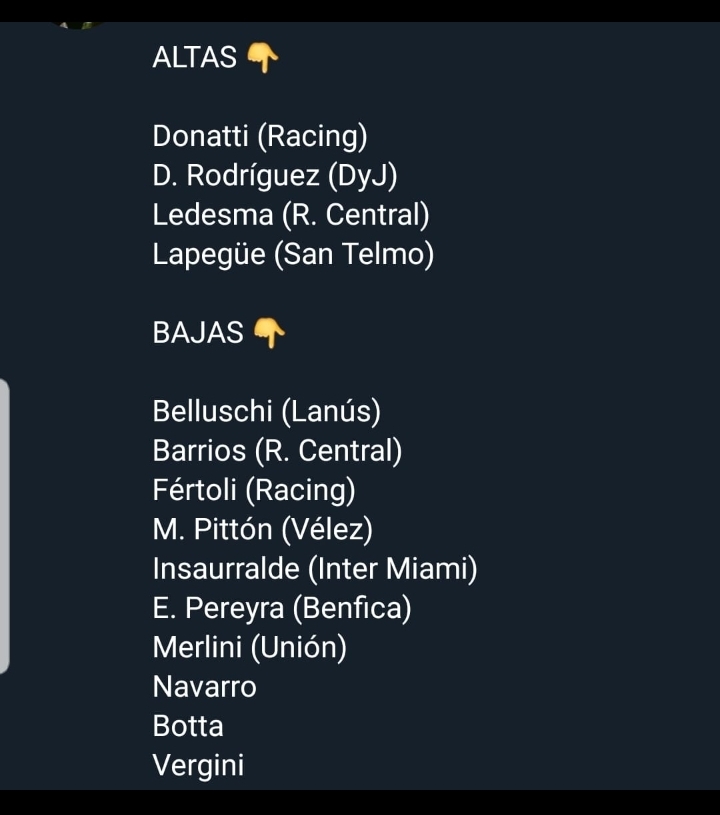Image resolution: width=720 pixels, height=815 pixels.
Task: Tap the Donatti (Racing) line
Action: (x=260, y=136)
